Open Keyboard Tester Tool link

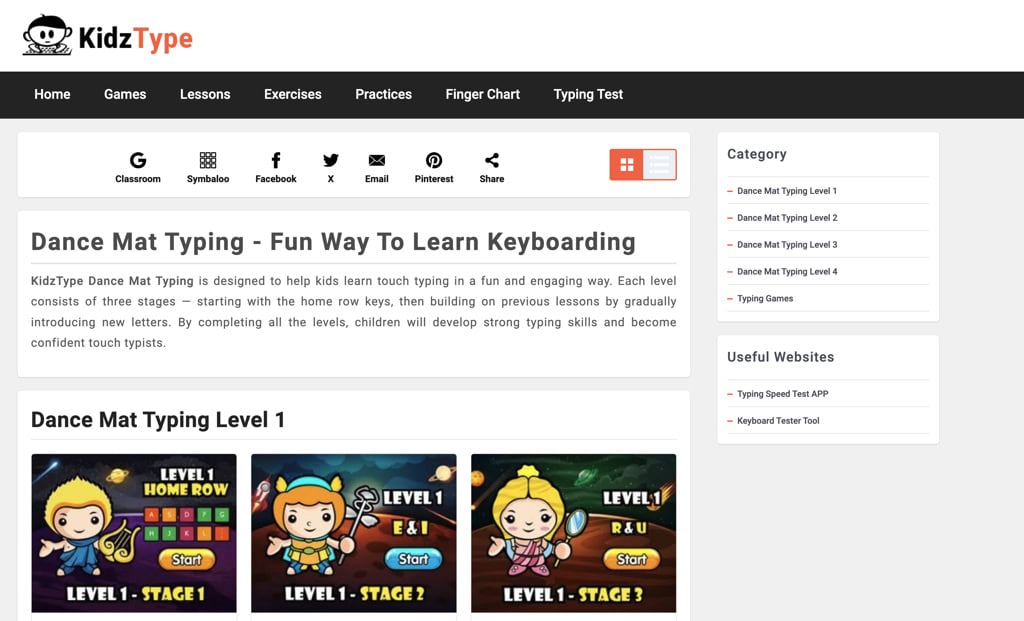(778, 421)
